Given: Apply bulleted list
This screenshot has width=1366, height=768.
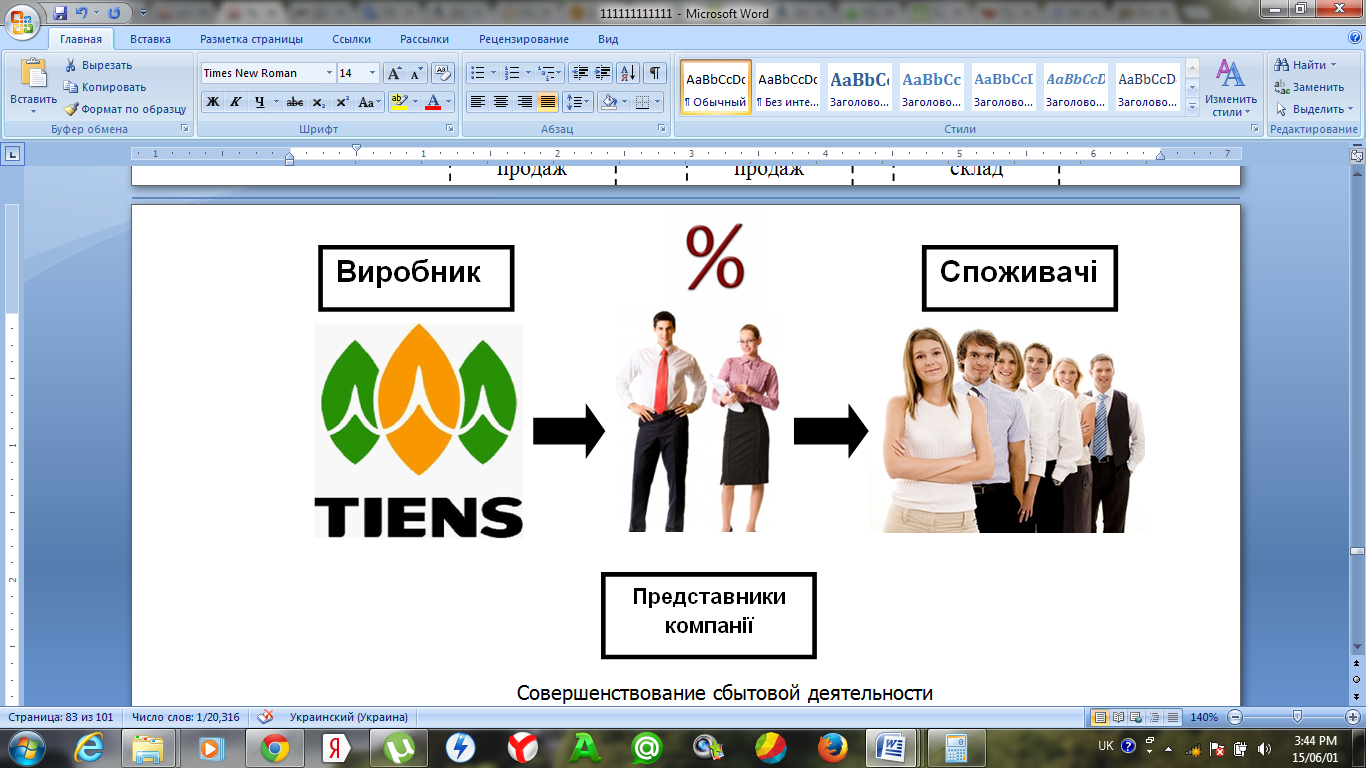Looking at the screenshot, I should click(x=478, y=73).
